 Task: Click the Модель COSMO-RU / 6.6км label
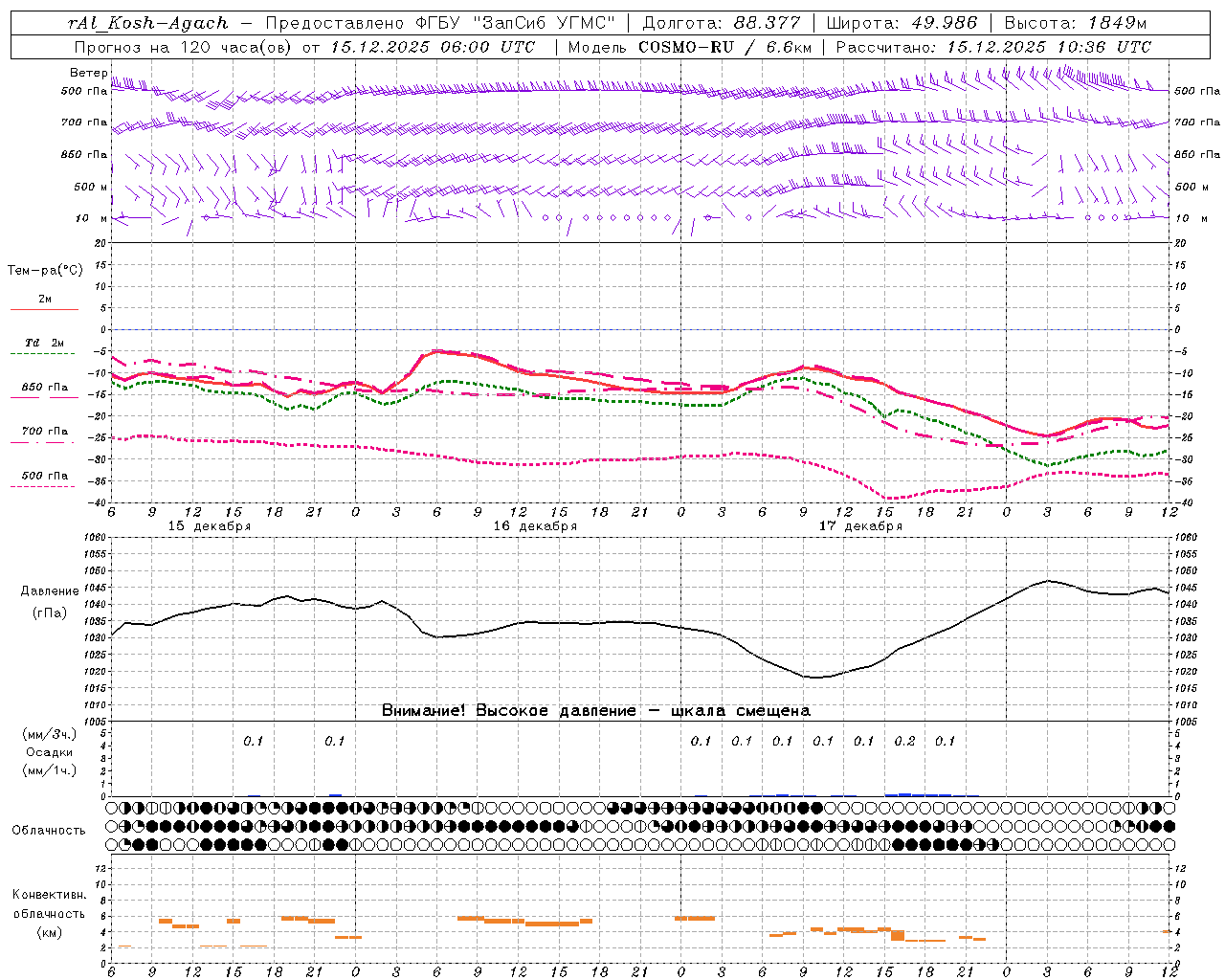pos(689,47)
